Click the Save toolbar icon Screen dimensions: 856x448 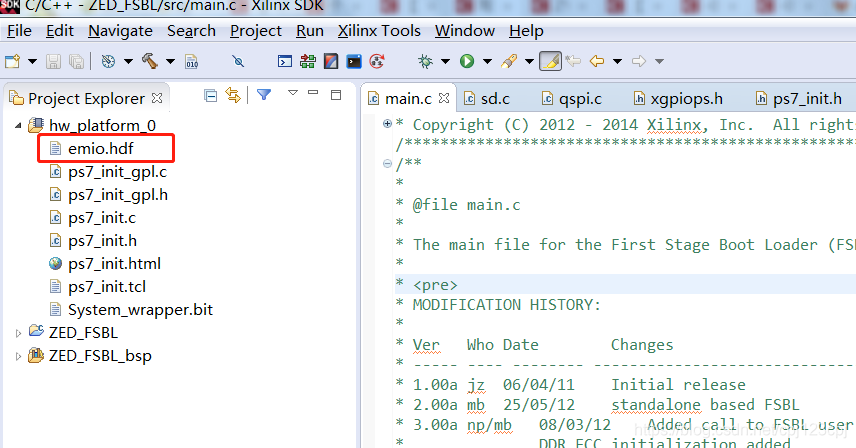(x=54, y=61)
